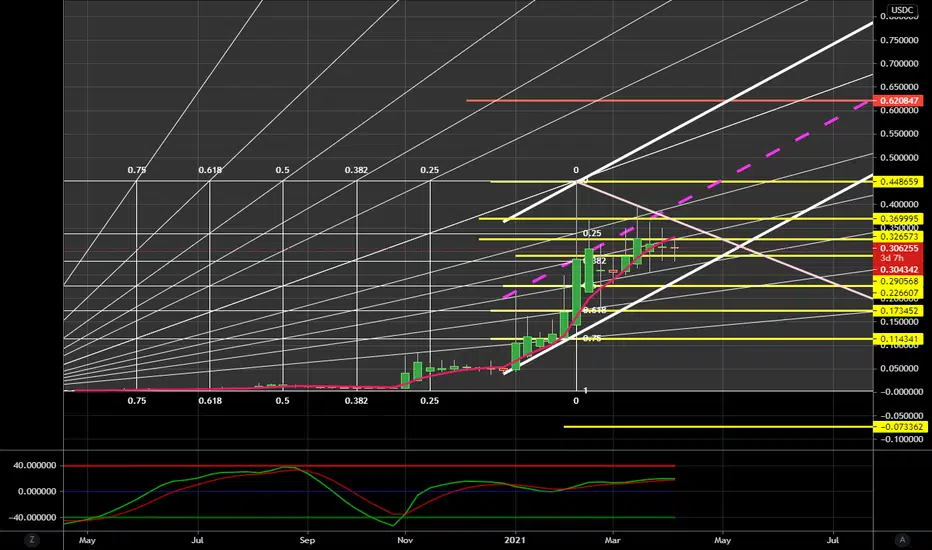Click the Z timezone button in bottom-left corner
The width and height of the screenshot is (932, 550).
pyautogui.click(x=32, y=540)
